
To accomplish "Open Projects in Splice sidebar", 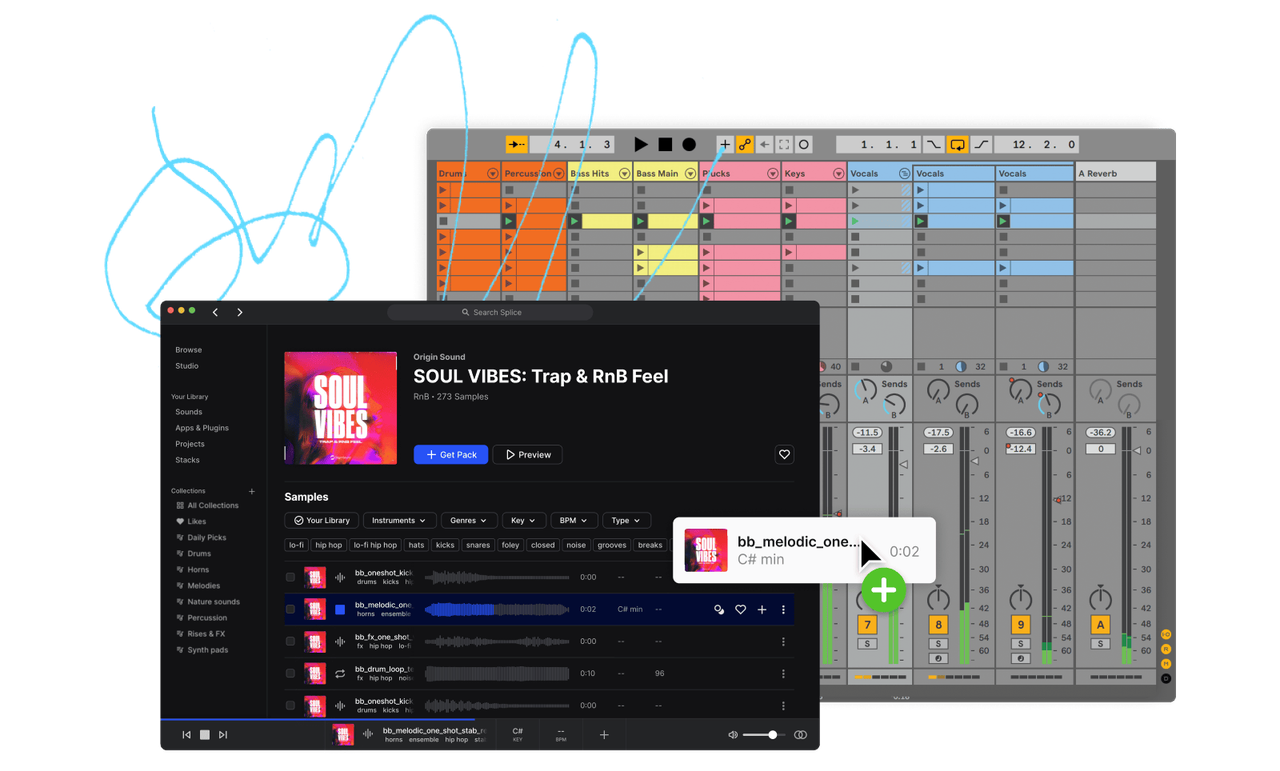I will point(190,444).
